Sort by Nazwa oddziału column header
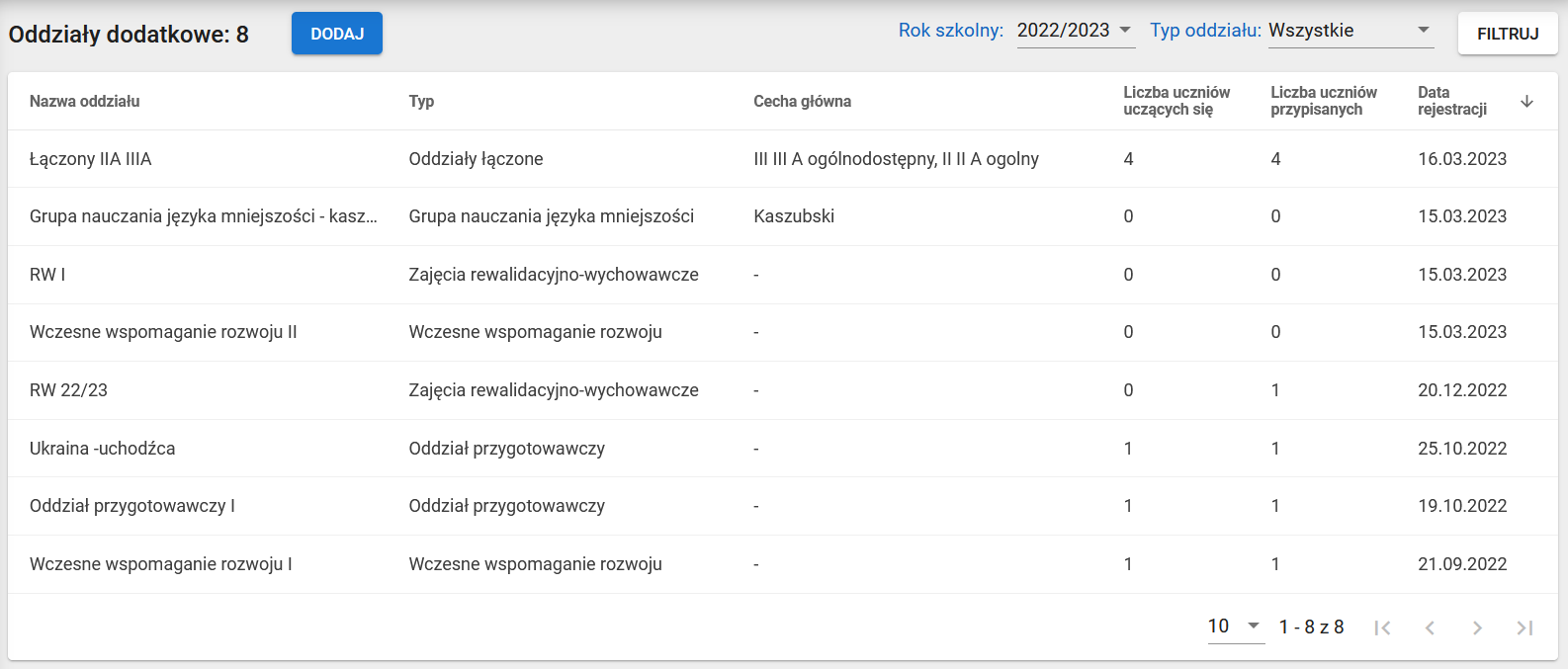1568x669 pixels. click(x=85, y=101)
